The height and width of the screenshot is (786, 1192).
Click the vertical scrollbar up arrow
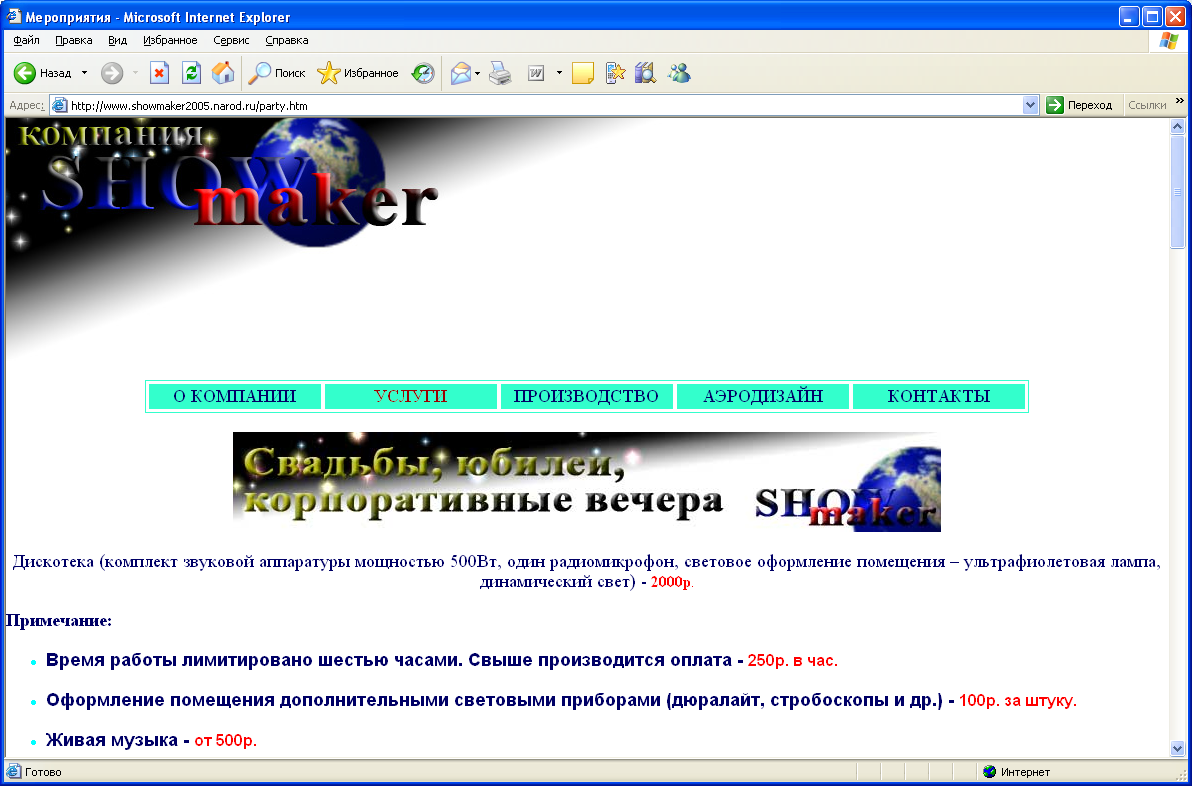(1178, 126)
